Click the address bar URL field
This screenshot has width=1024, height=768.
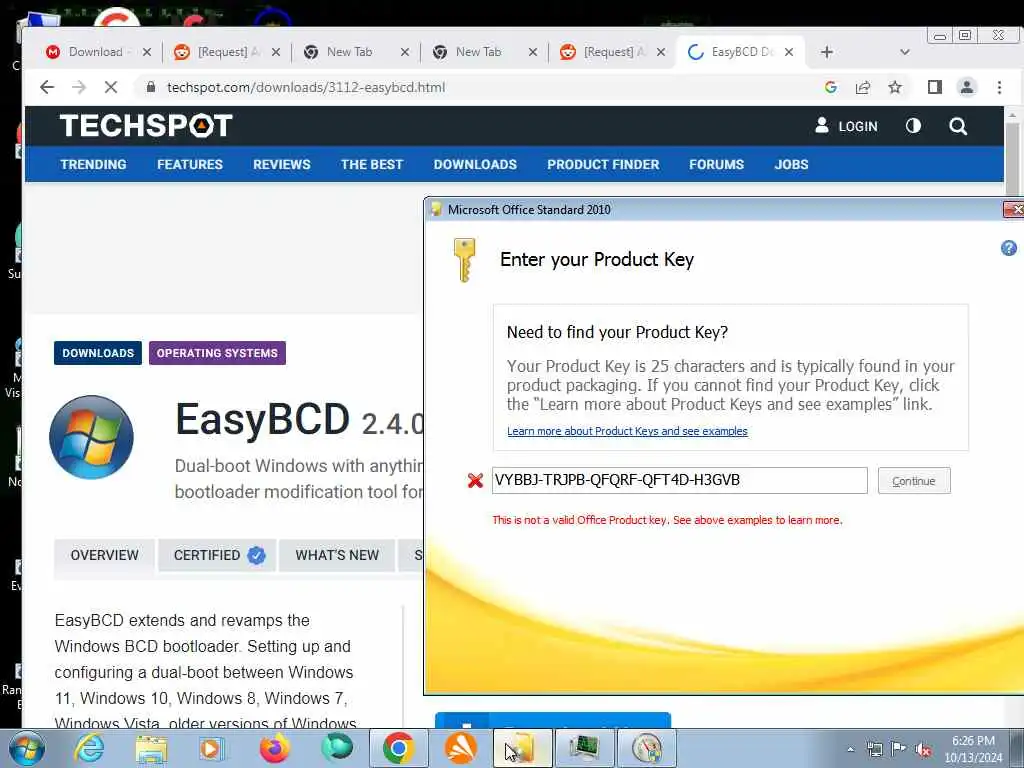coord(477,87)
